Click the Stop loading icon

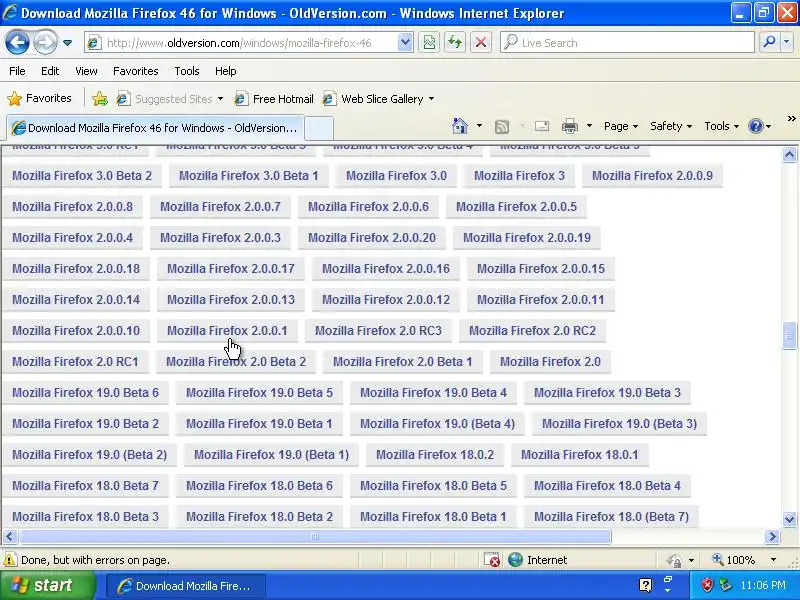[481, 43]
